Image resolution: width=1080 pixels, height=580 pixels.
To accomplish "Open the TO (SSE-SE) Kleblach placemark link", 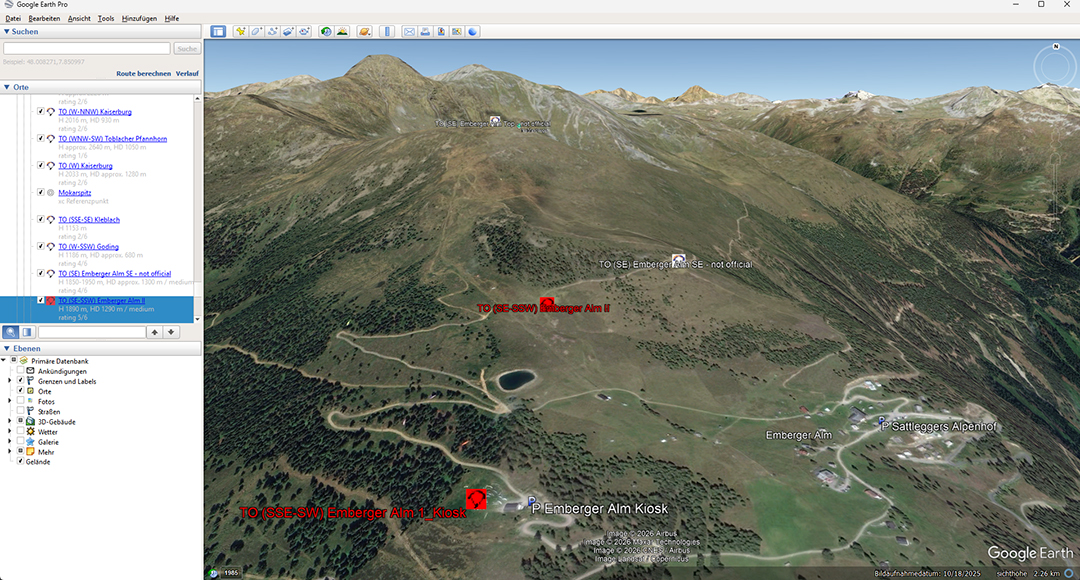I will click(88, 219).
